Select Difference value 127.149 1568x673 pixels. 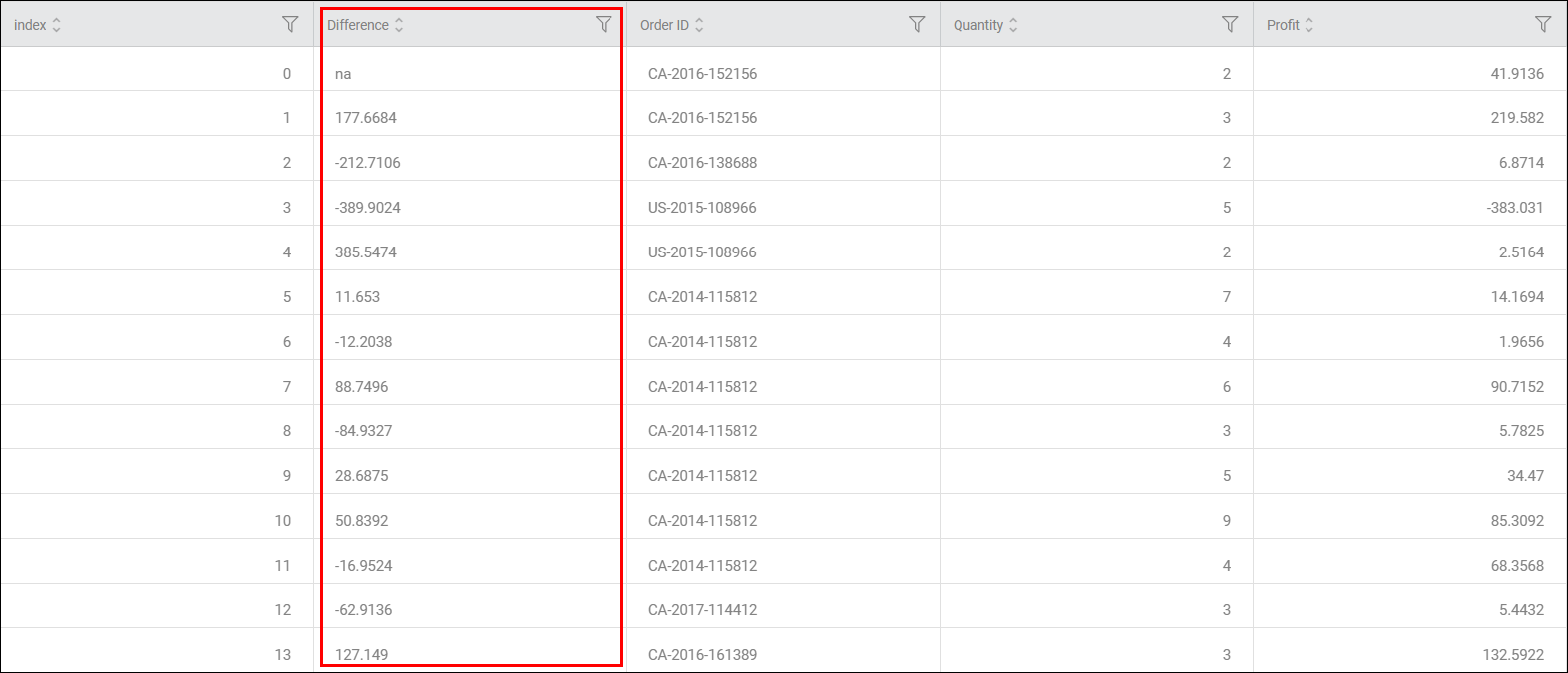[x=361, y=655]
